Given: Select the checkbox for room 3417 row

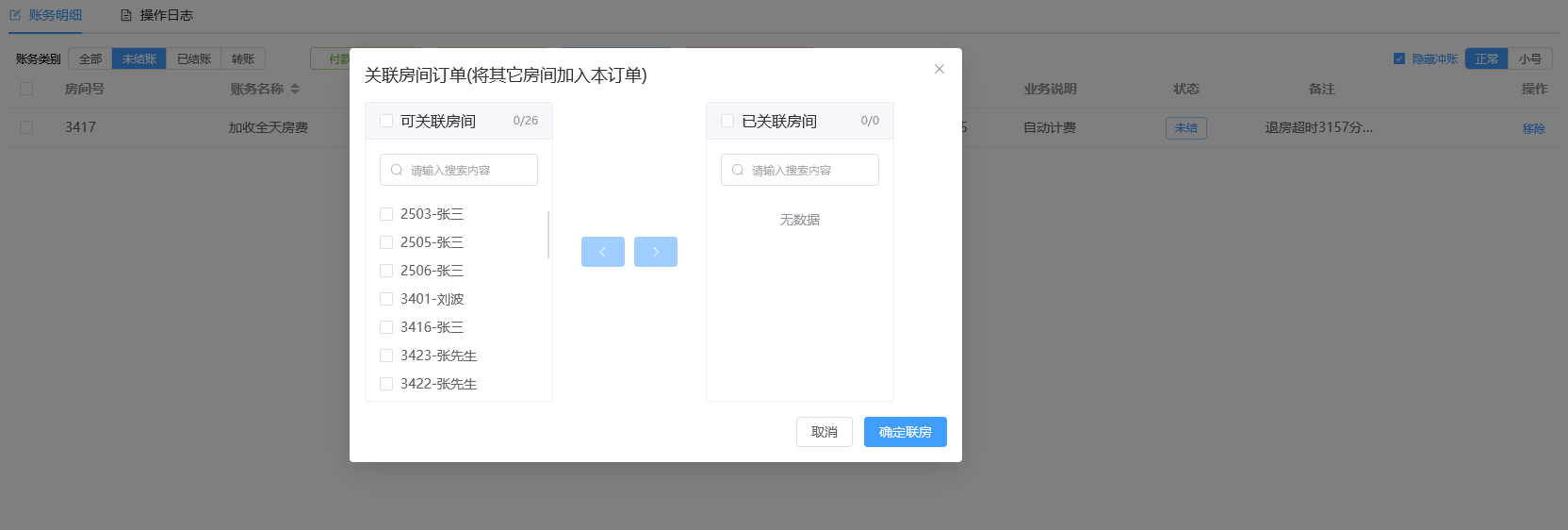Looking at the screenshot, I should 26,127.
